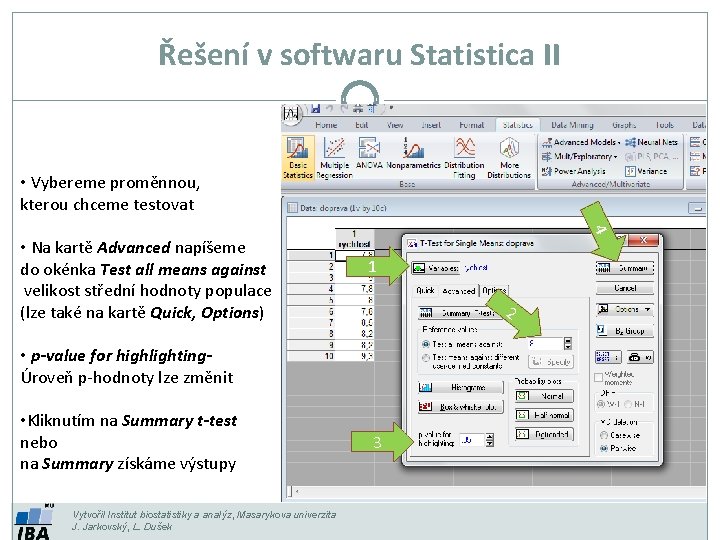Open Basic Statistics in the ribbon

(298, 158)
